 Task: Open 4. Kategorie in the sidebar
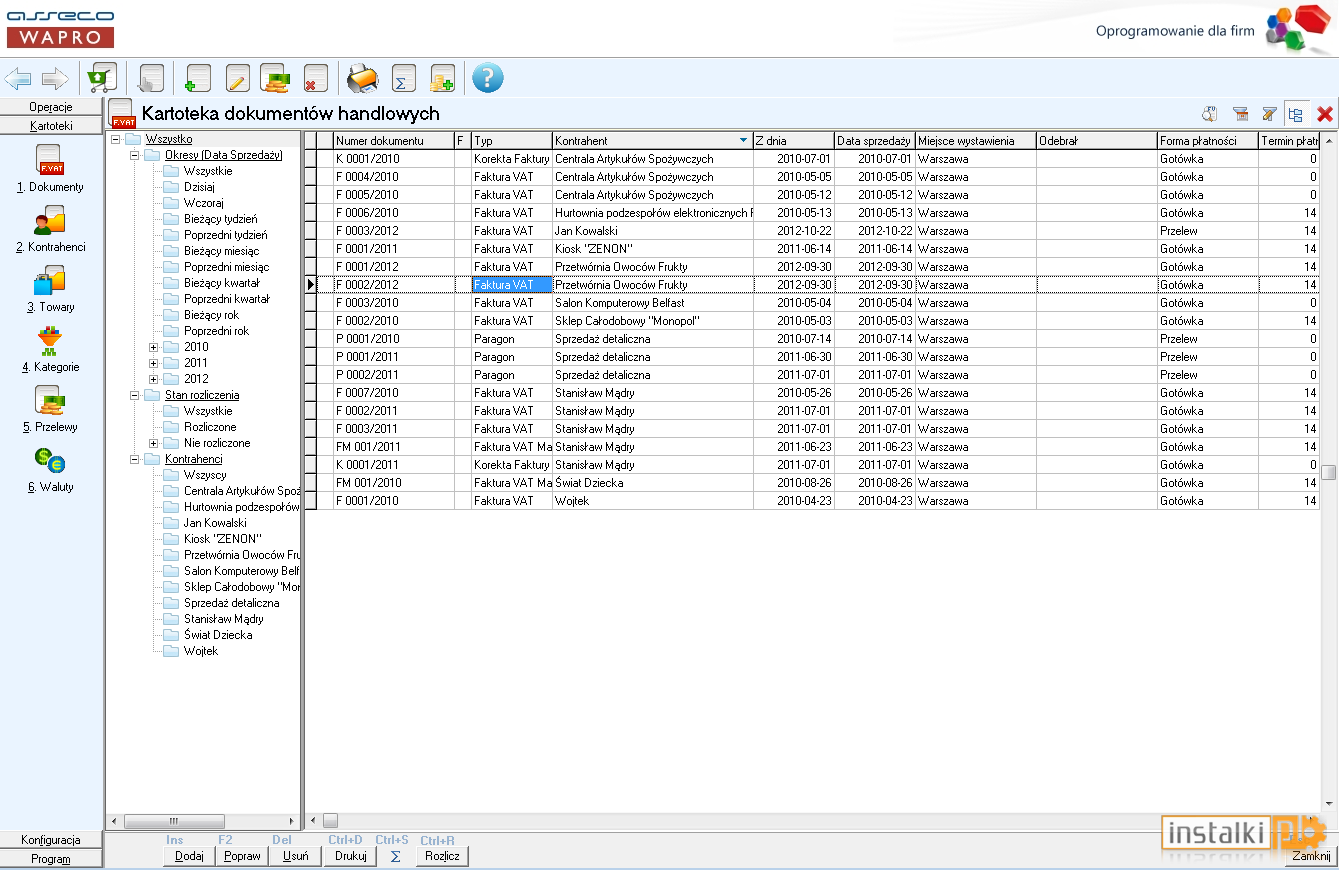point(50,349)
